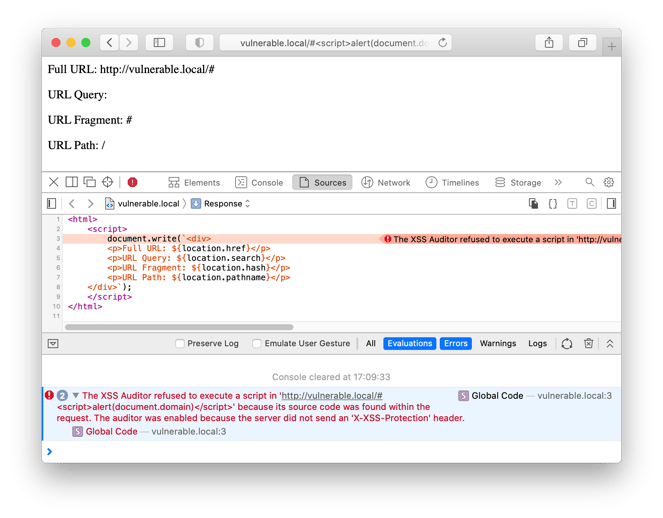Viewport: 663px width, 518px height.
Task: Open the inspector settings gear
Action: point(608,182)
